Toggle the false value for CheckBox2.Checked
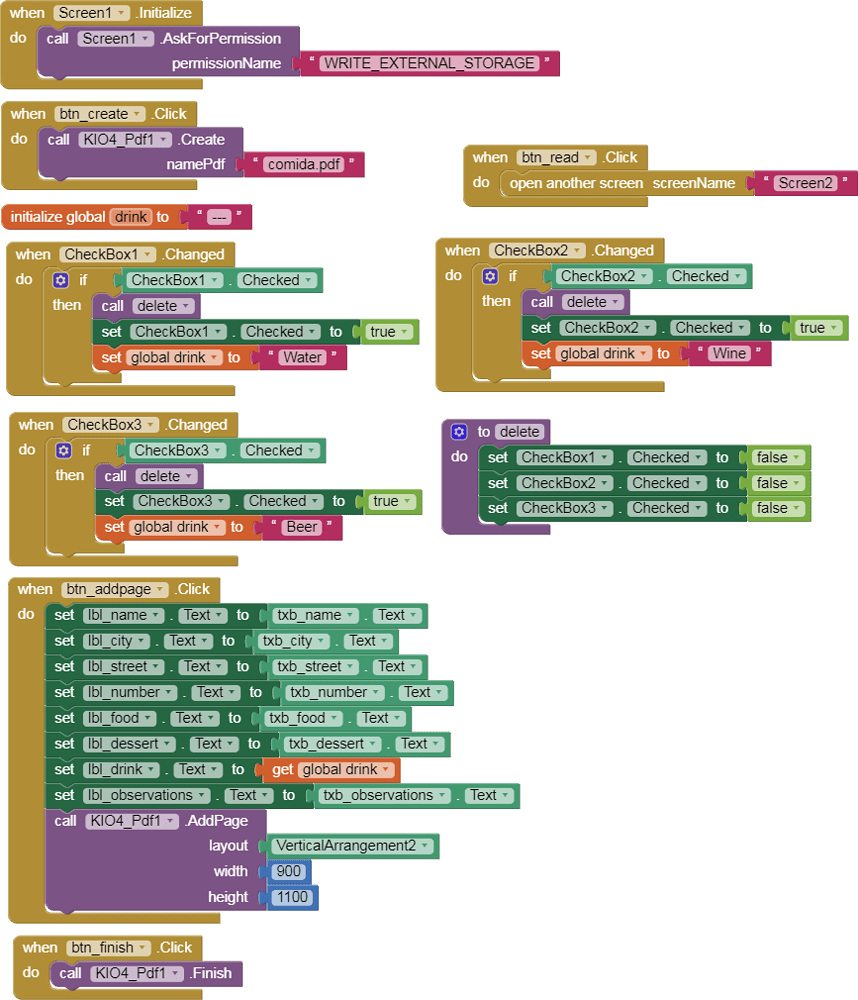 pos(779,483)
